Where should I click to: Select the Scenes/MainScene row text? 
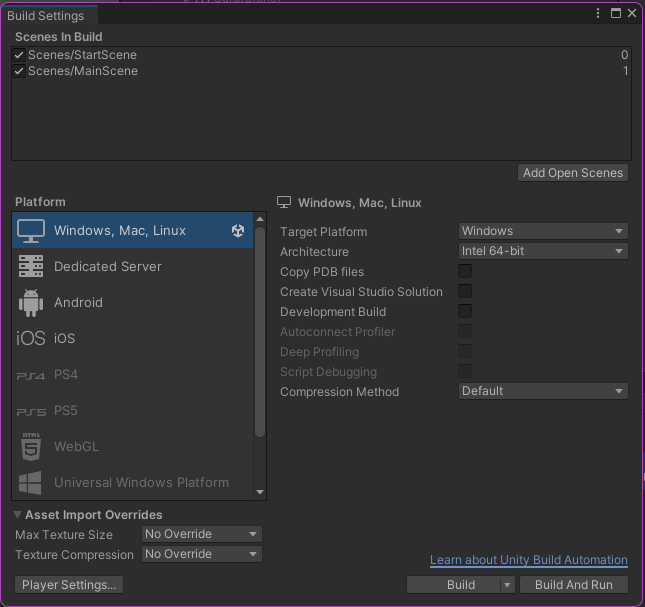tap(83, 71)
